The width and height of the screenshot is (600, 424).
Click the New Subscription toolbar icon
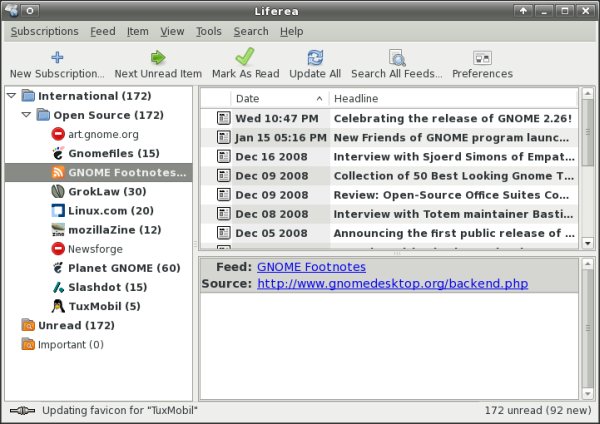pos(56,57)
